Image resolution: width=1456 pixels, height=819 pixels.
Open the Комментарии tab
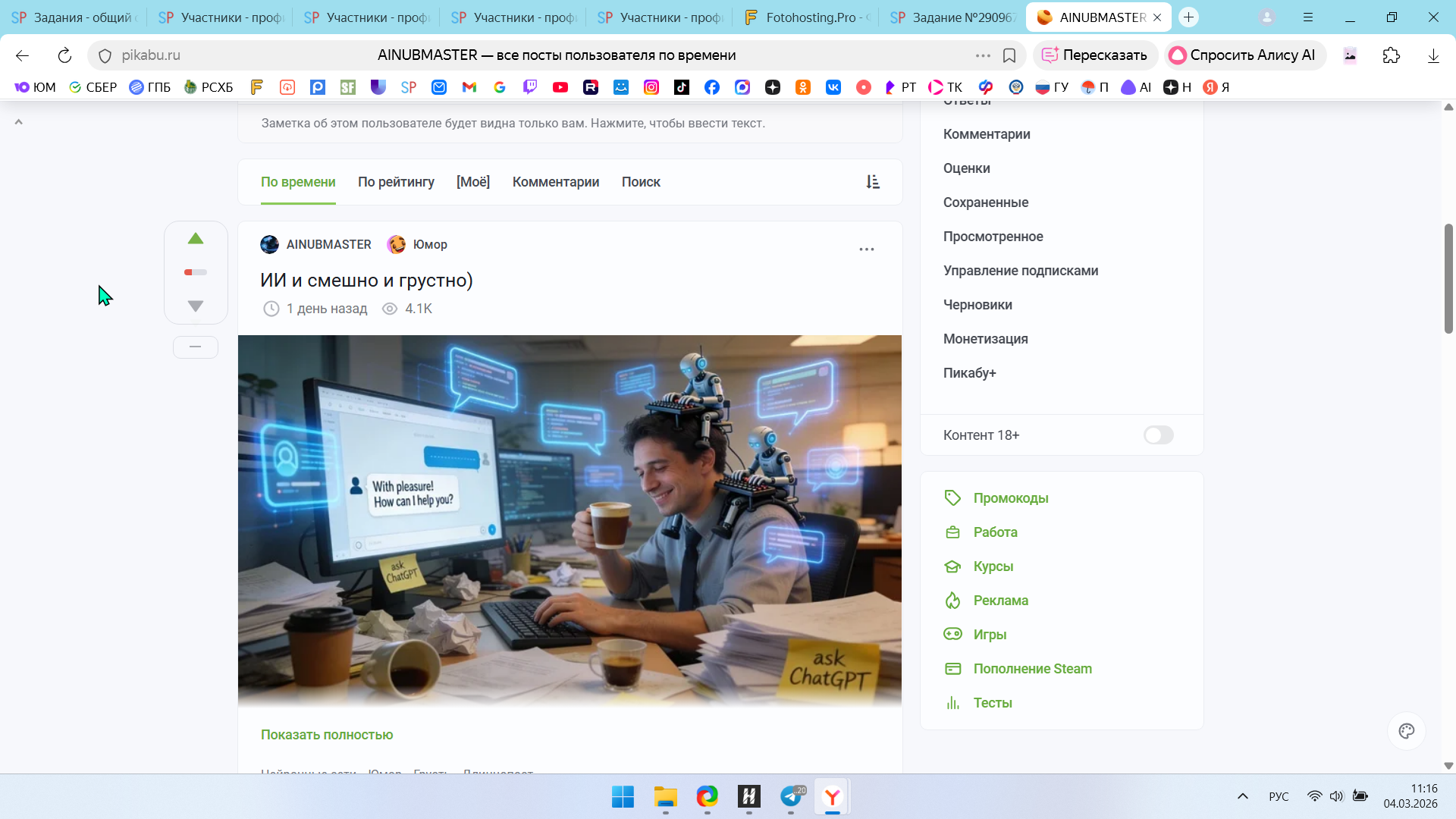tap(556, 182)
